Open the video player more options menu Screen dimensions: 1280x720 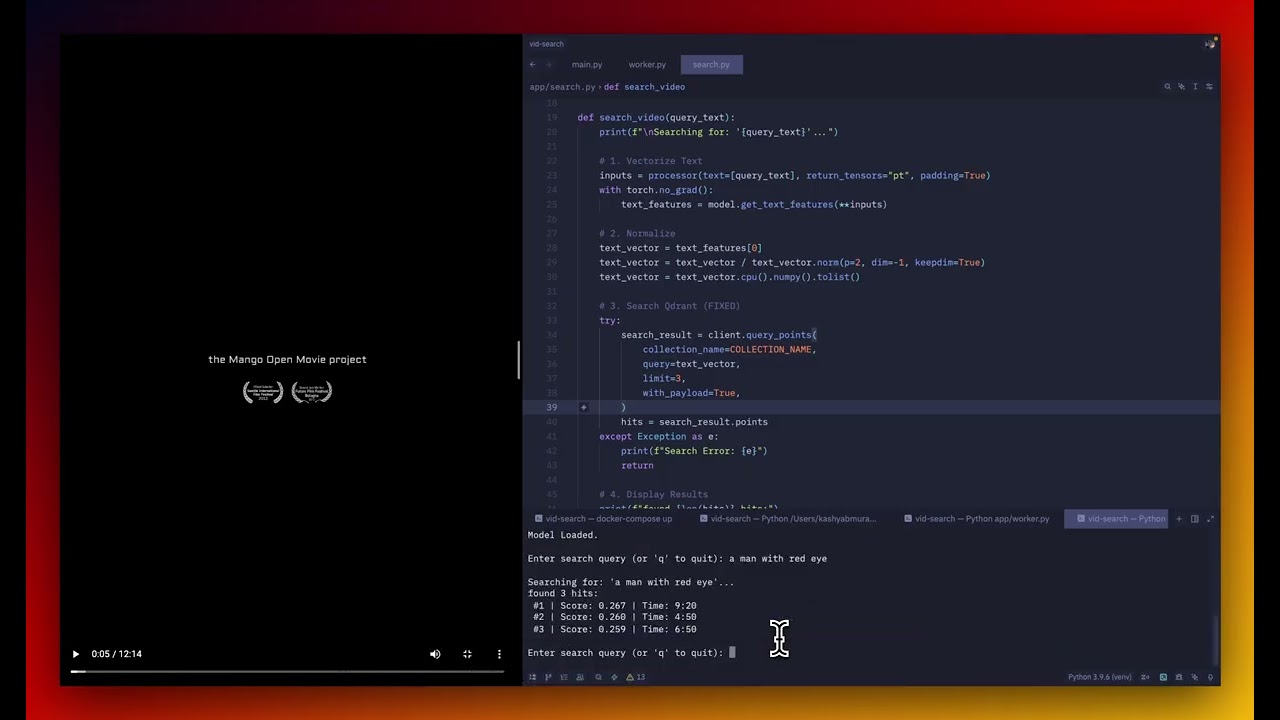click(x=499, y=654)
